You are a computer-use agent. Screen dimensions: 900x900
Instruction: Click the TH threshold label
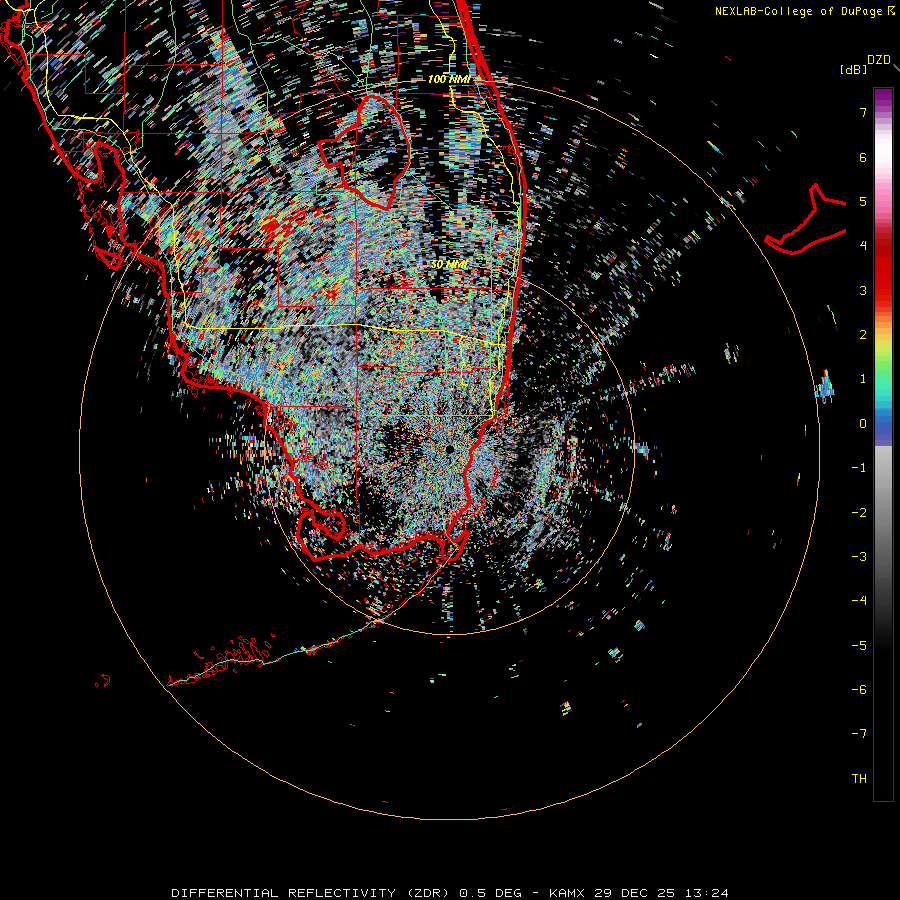[859, 779]
